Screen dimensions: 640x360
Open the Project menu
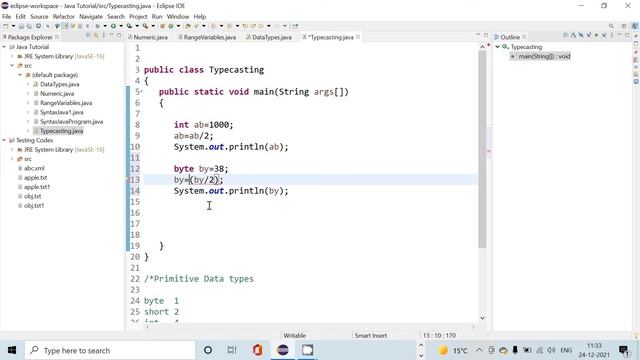138,17
